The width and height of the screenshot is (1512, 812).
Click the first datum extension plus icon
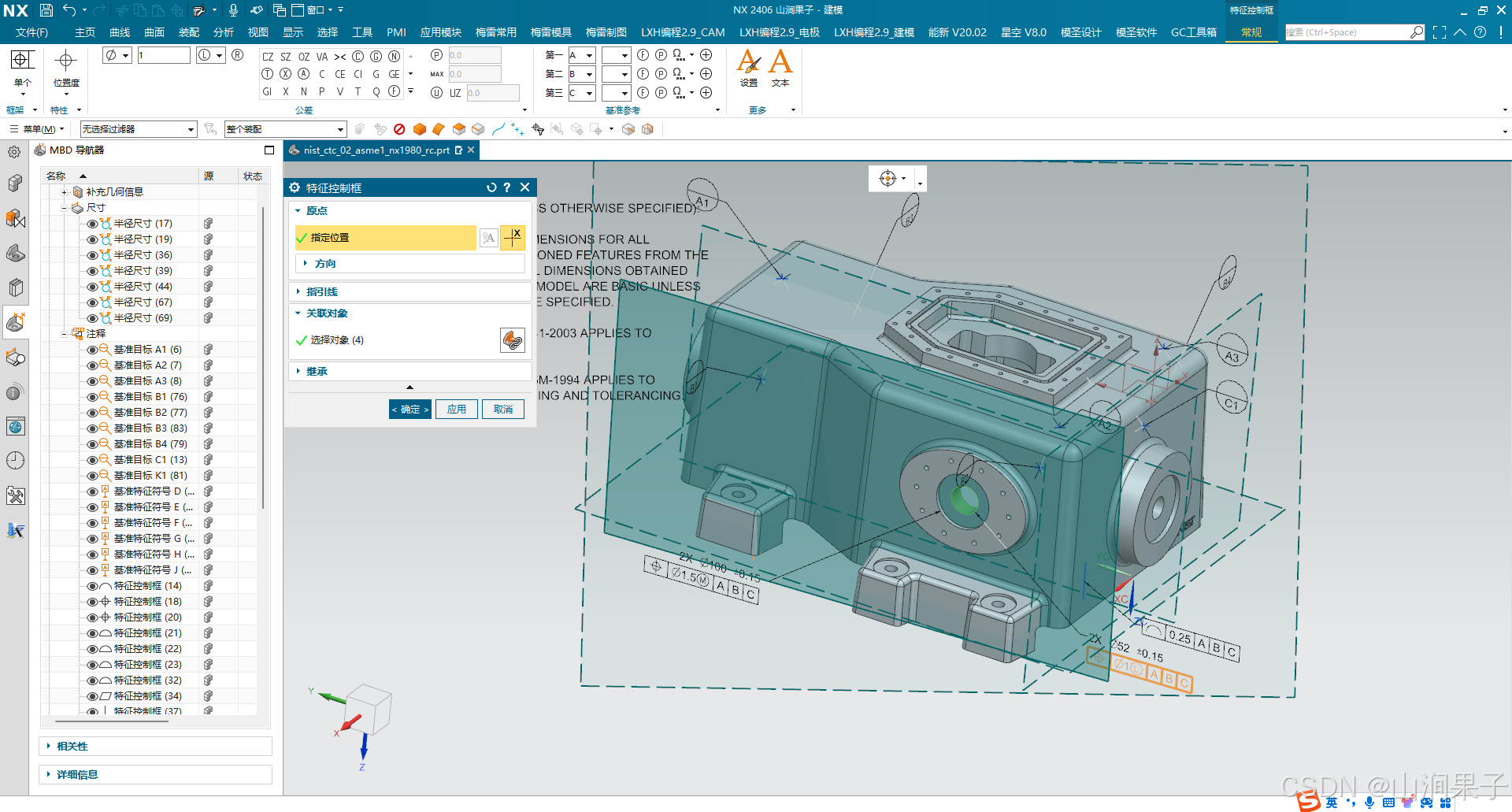[706, 55]
